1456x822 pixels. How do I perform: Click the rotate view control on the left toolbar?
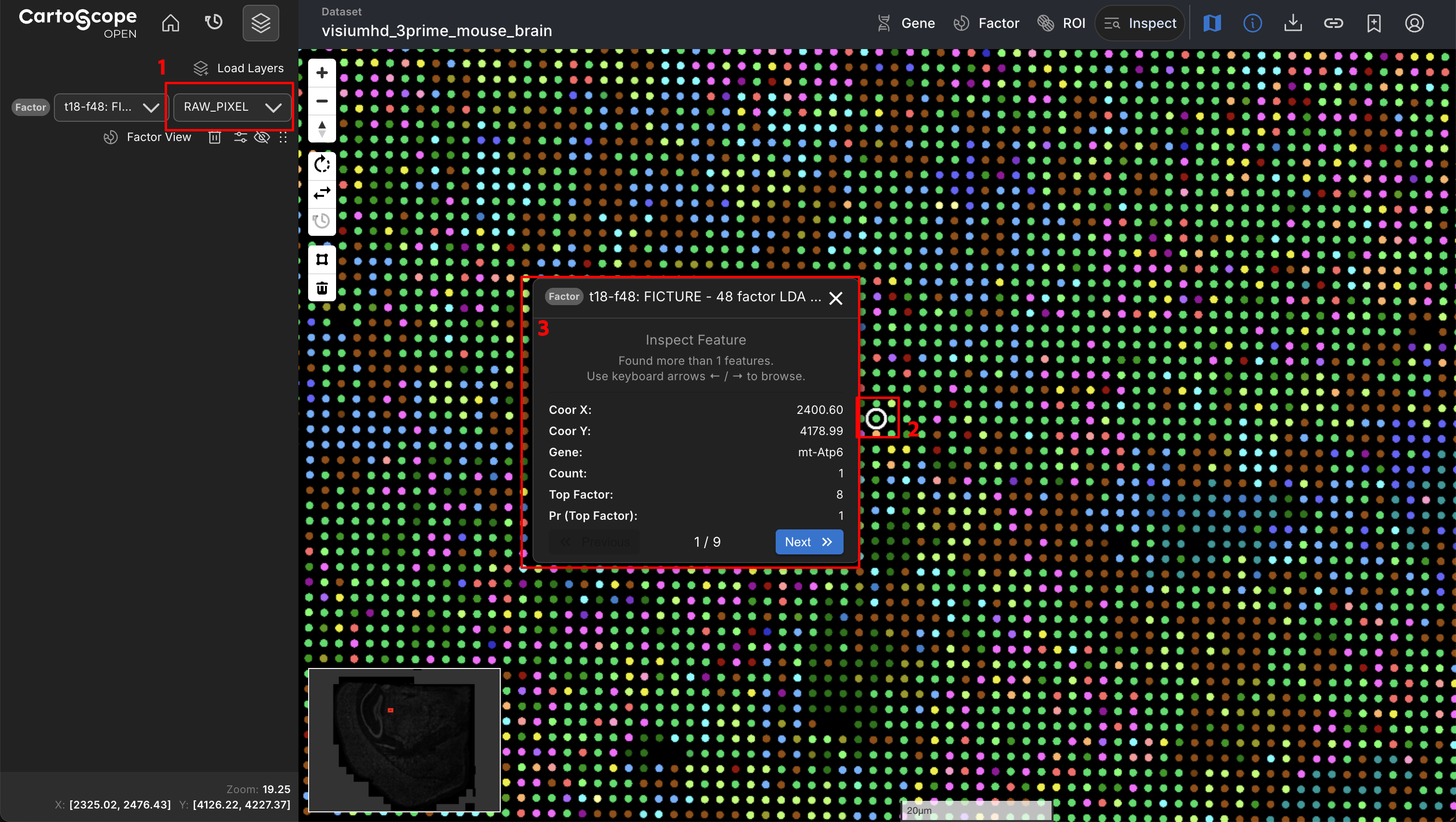point(322,165)
